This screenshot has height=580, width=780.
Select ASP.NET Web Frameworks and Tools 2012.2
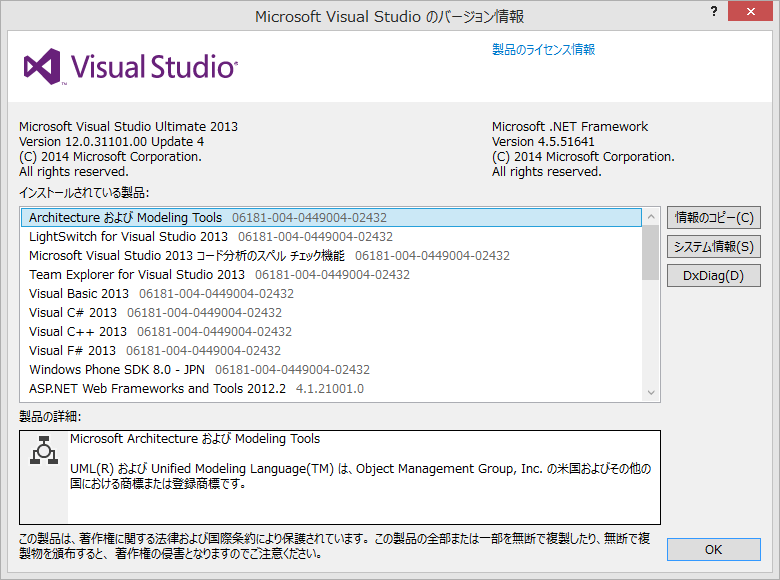(x=331, y=388)
